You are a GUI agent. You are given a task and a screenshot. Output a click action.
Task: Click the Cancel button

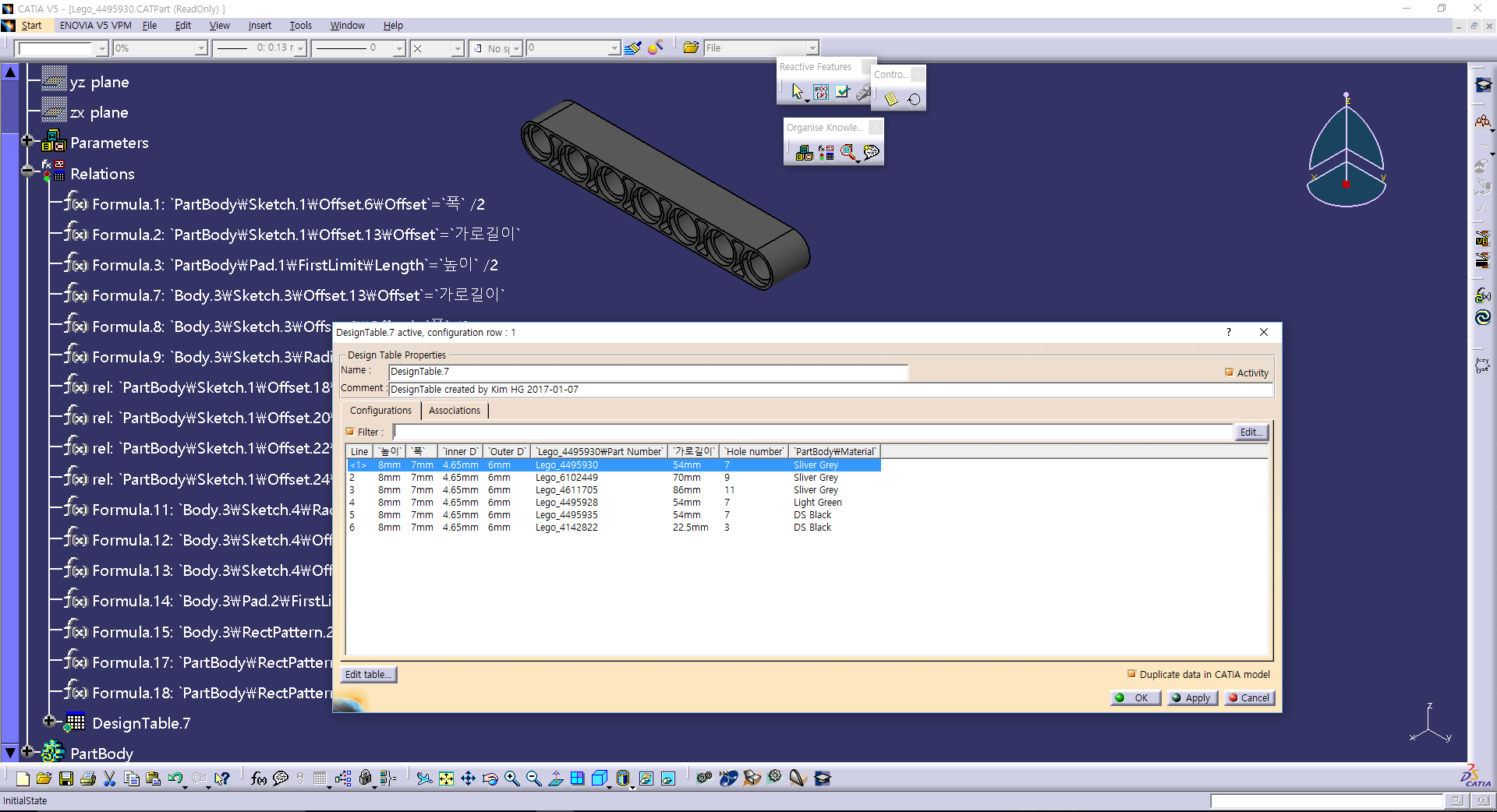(x=1249, y=698)
